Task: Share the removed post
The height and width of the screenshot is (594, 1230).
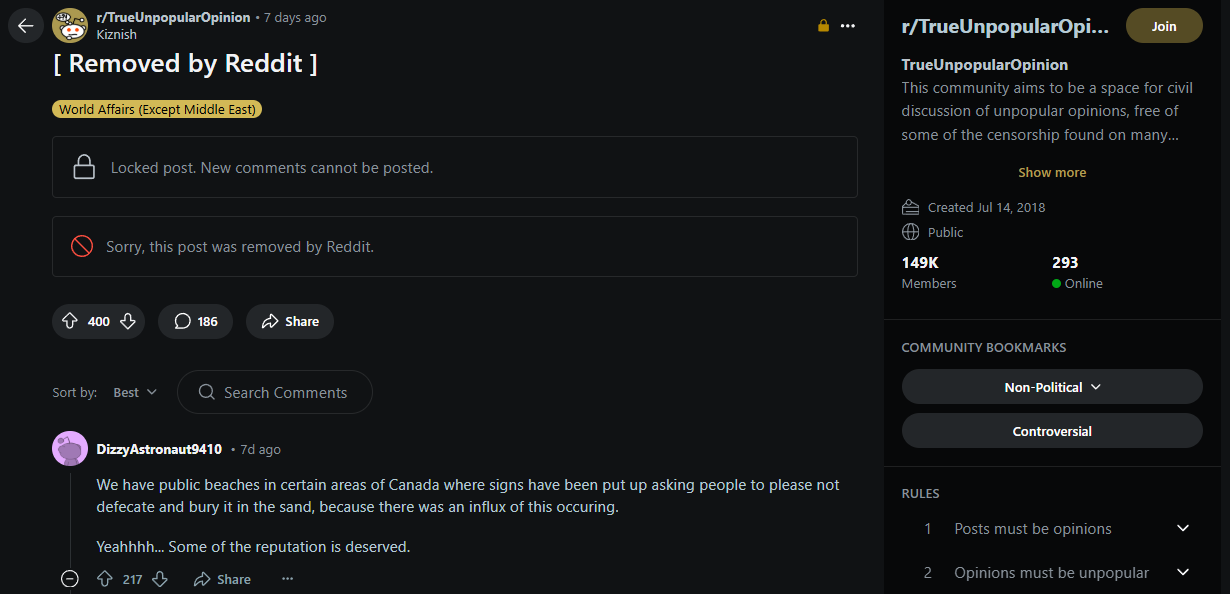Action: pyautogui.click(x=290, y=321)
